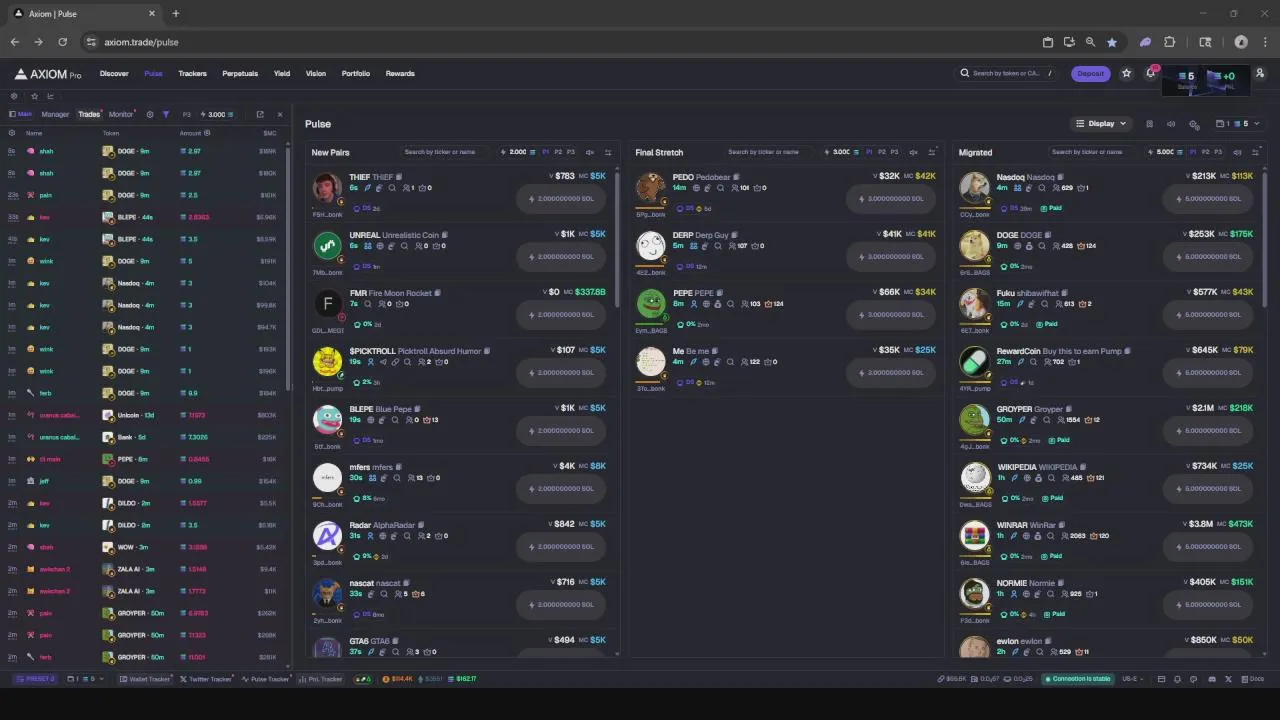Select preset P1 in New Pairs

[546, 152]
